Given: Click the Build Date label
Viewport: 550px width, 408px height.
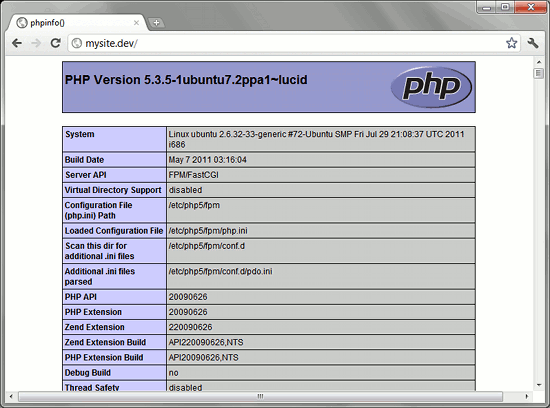Looking at the screenshot, I should pyautogui.click(x=84, y=160).
